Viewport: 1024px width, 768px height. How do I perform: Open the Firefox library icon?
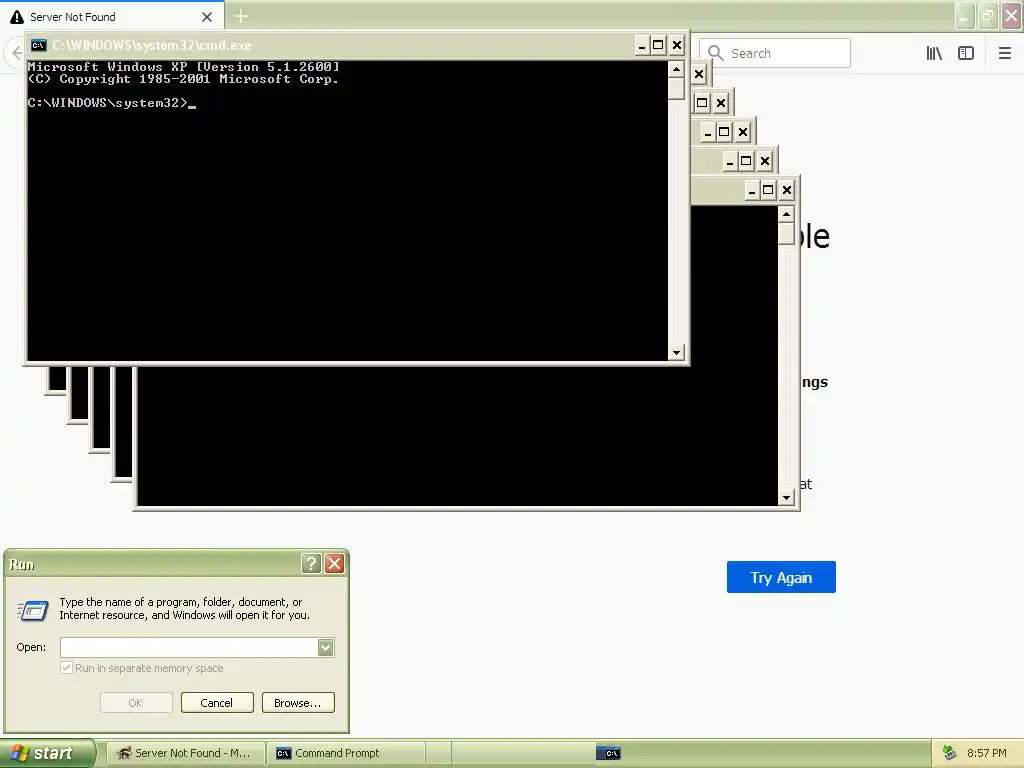coord(934,54)
